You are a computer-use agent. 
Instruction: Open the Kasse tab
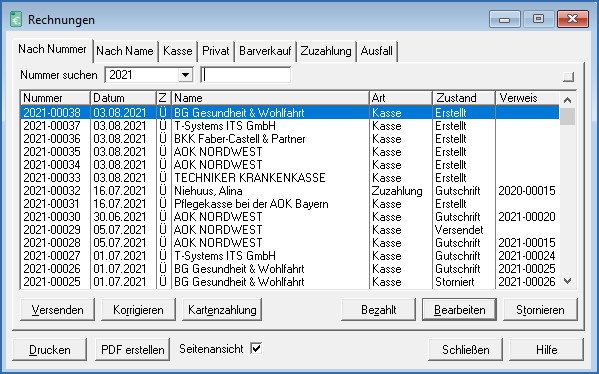click(x=178, y=51)
